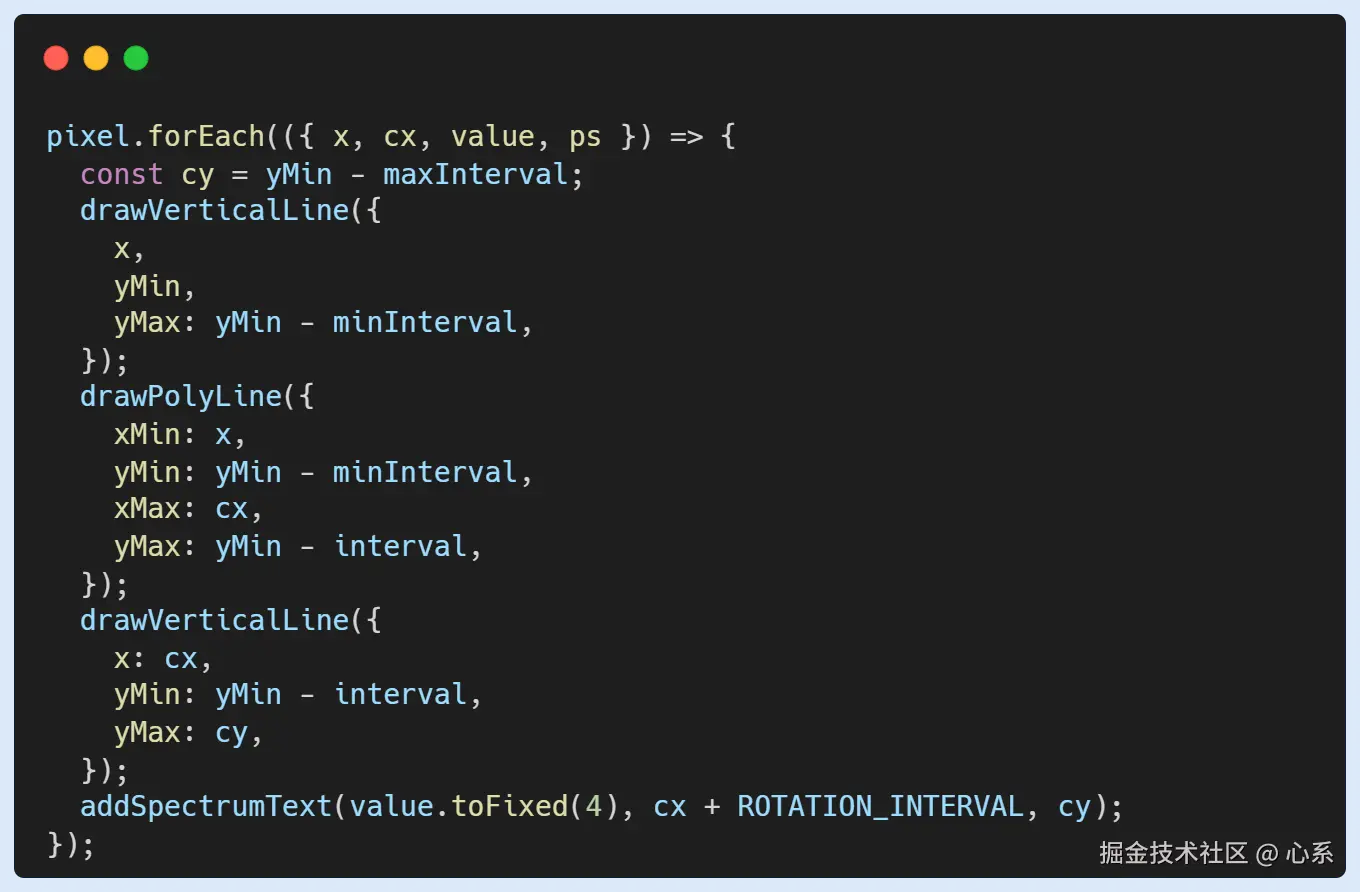The image size is (1360, 892).
Task: Click the word forEach in first line
Action: click(x=206, y=137)
